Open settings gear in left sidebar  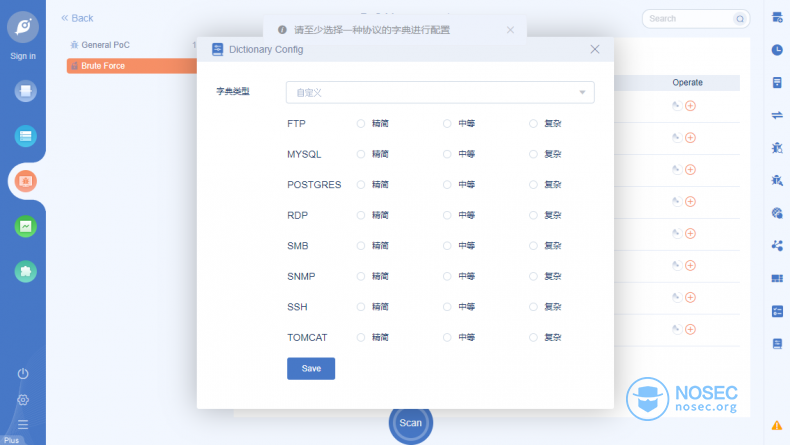[23, 400]
